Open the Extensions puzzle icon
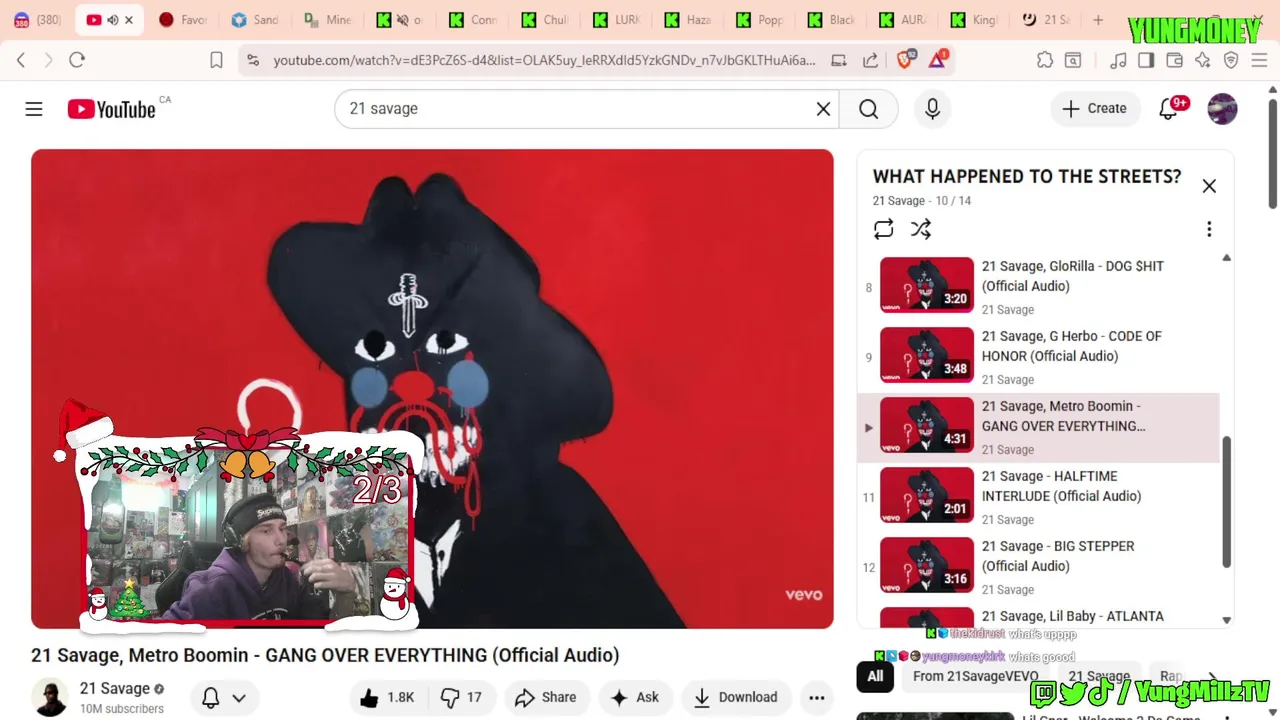Viewport: 1280px width, 720px height. pos(1045,60)
